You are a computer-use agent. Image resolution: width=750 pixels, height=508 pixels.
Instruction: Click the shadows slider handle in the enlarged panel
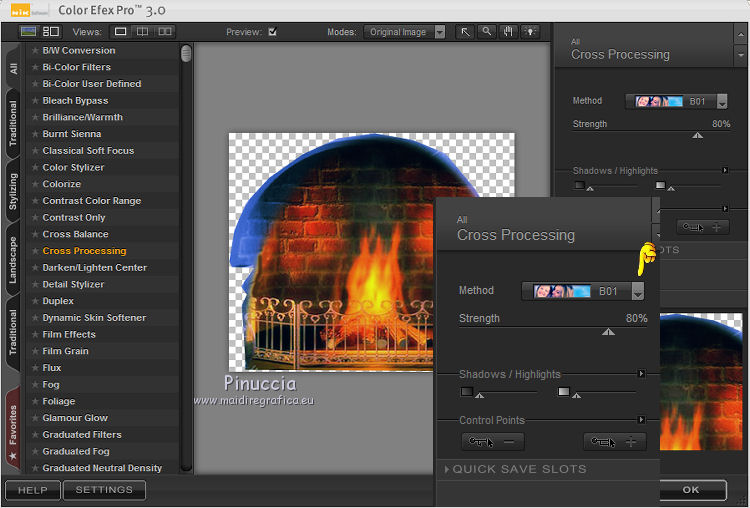479,396
